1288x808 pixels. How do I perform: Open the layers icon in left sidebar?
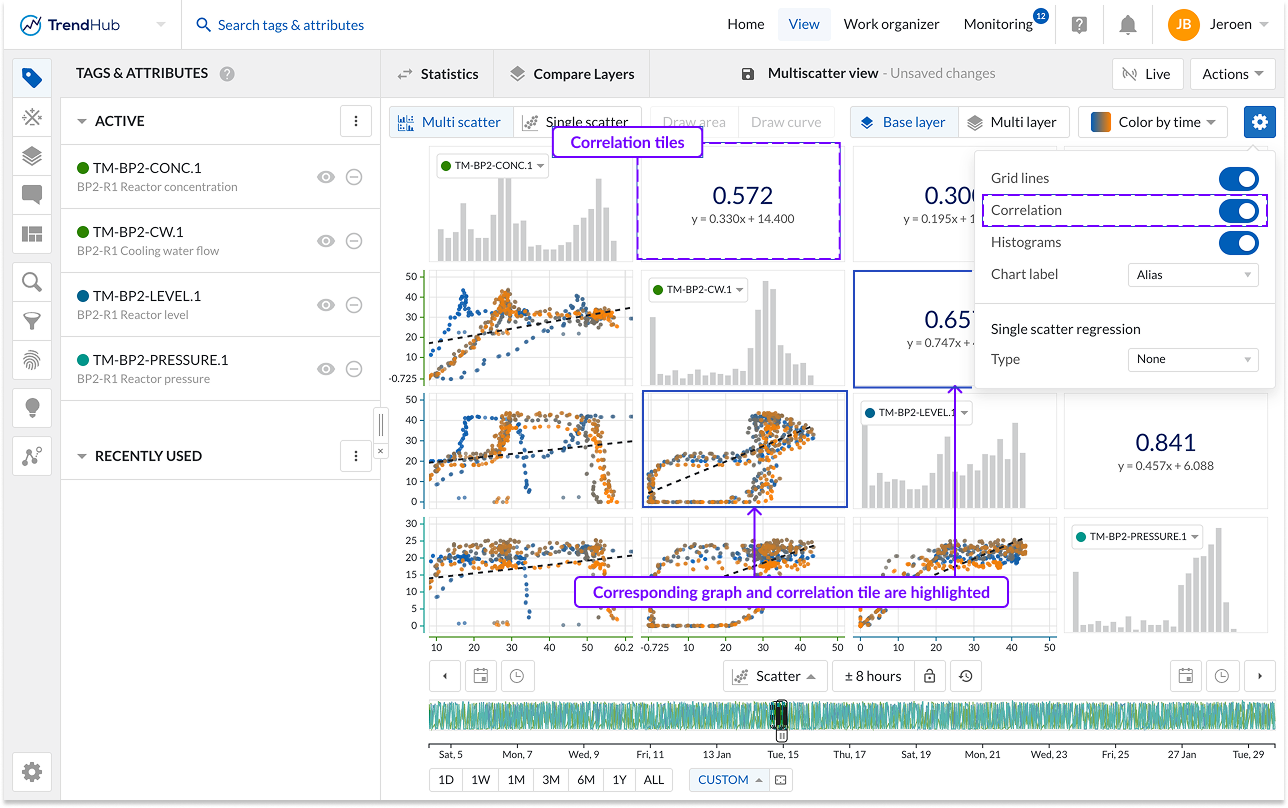[x=32, y=156]
